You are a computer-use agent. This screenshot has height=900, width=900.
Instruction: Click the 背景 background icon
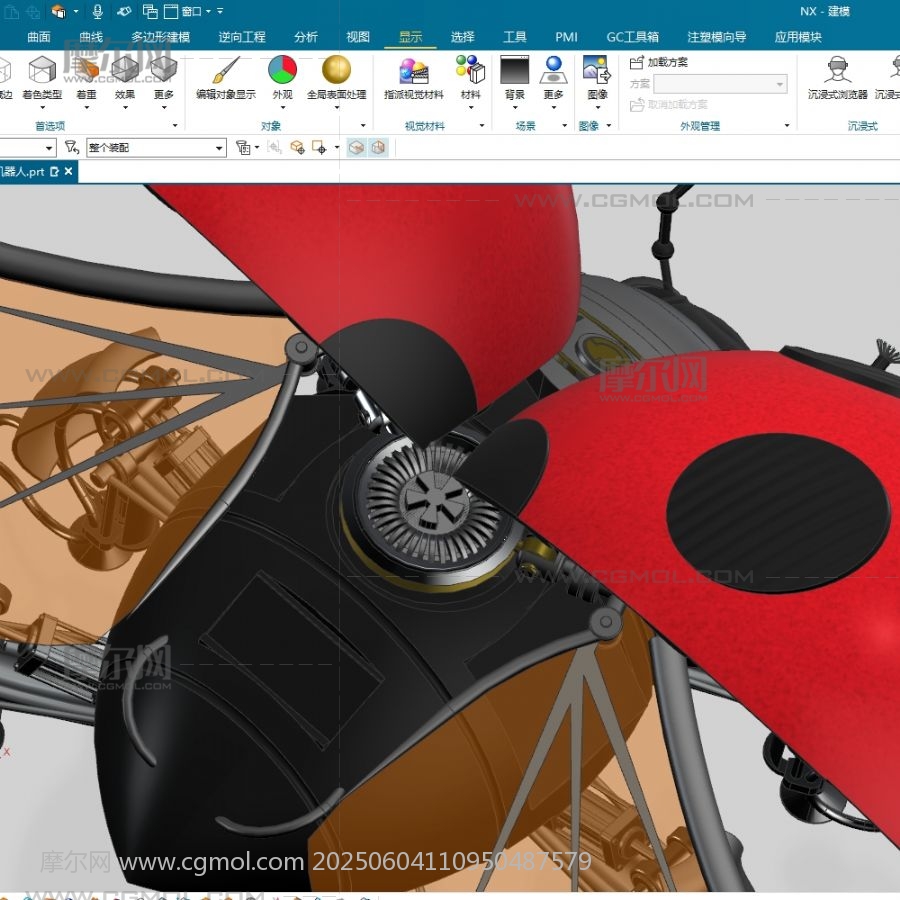point(514,69)
